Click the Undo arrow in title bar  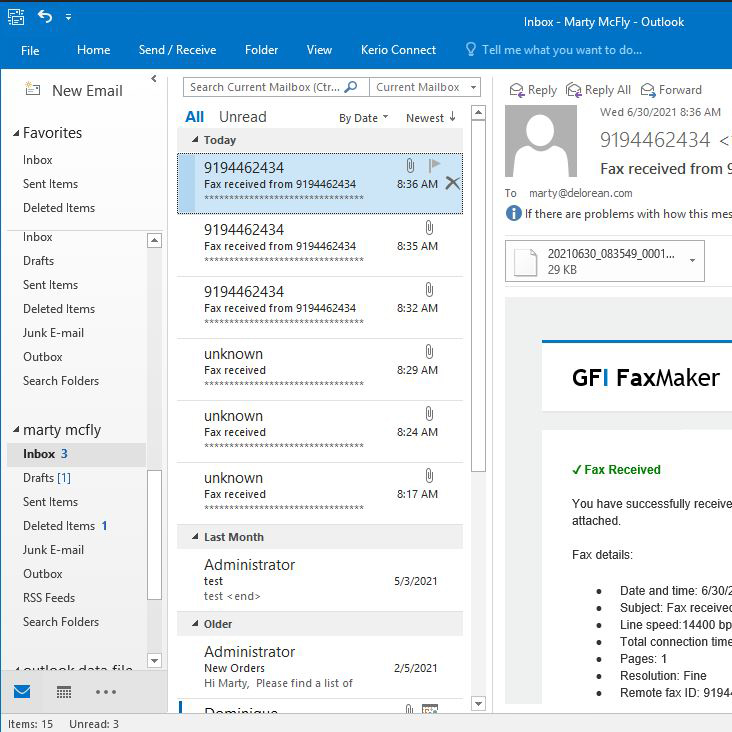pos(45,17)
